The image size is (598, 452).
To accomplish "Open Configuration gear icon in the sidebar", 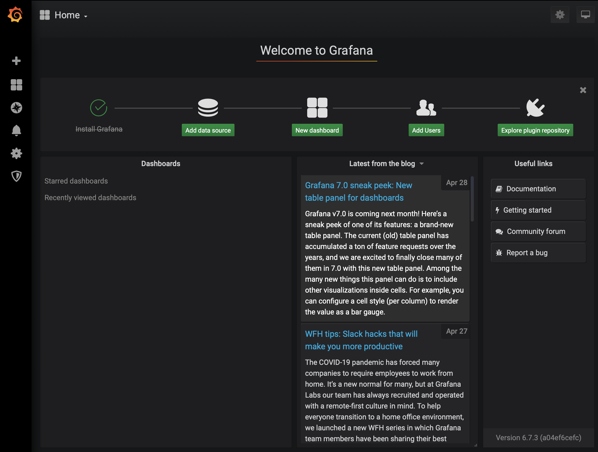I will tap(16, 153).
